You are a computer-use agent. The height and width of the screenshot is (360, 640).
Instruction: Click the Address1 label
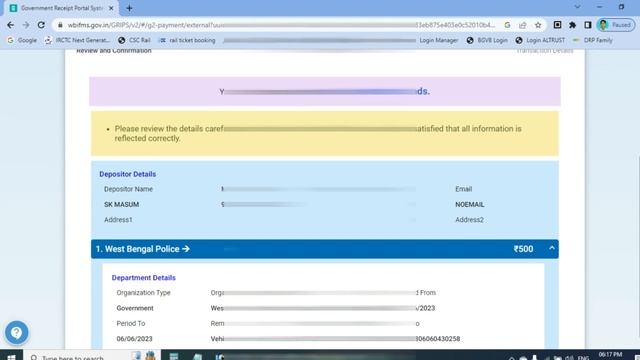(x=118, y=220)
